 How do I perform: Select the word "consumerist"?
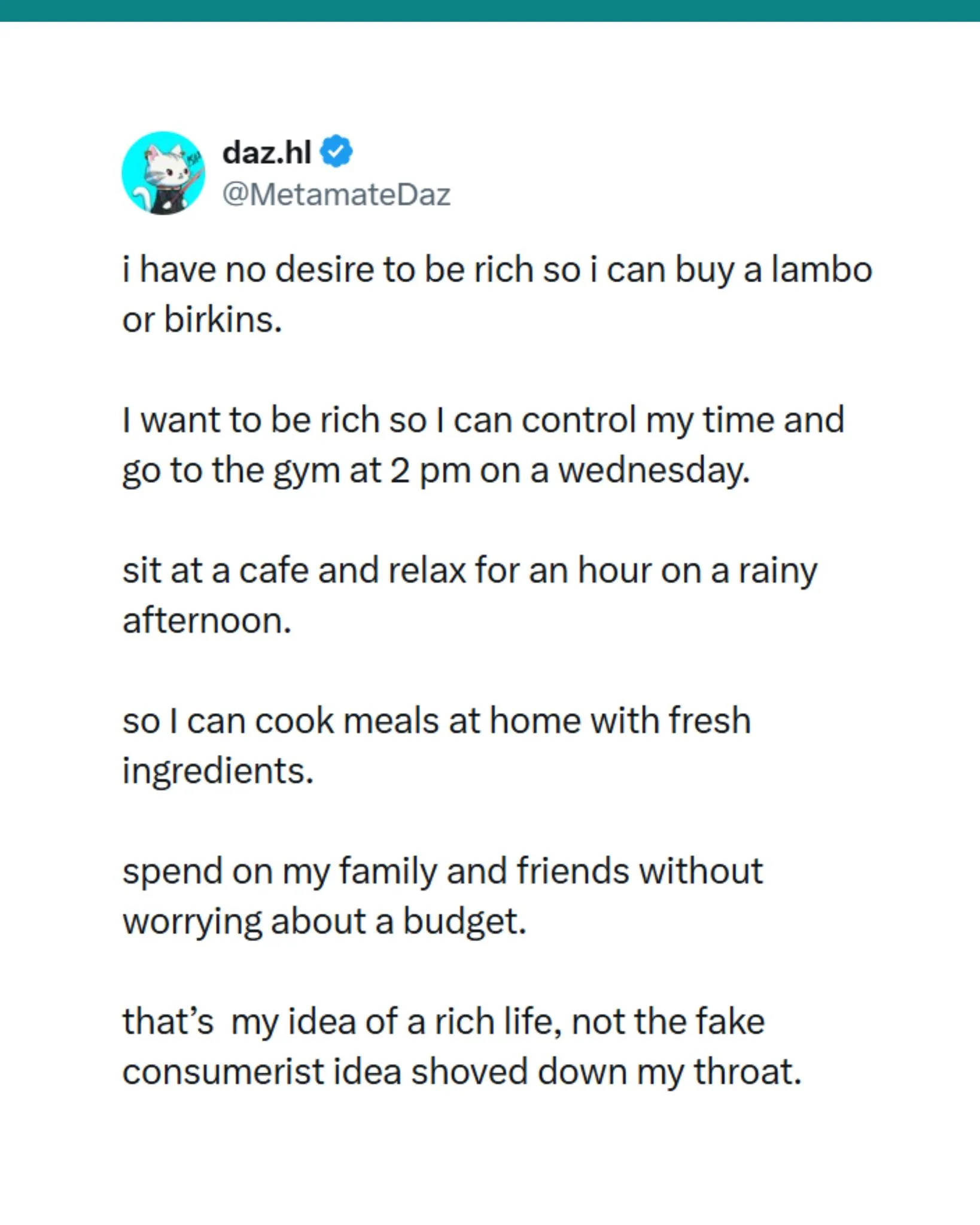[223, 1071]
